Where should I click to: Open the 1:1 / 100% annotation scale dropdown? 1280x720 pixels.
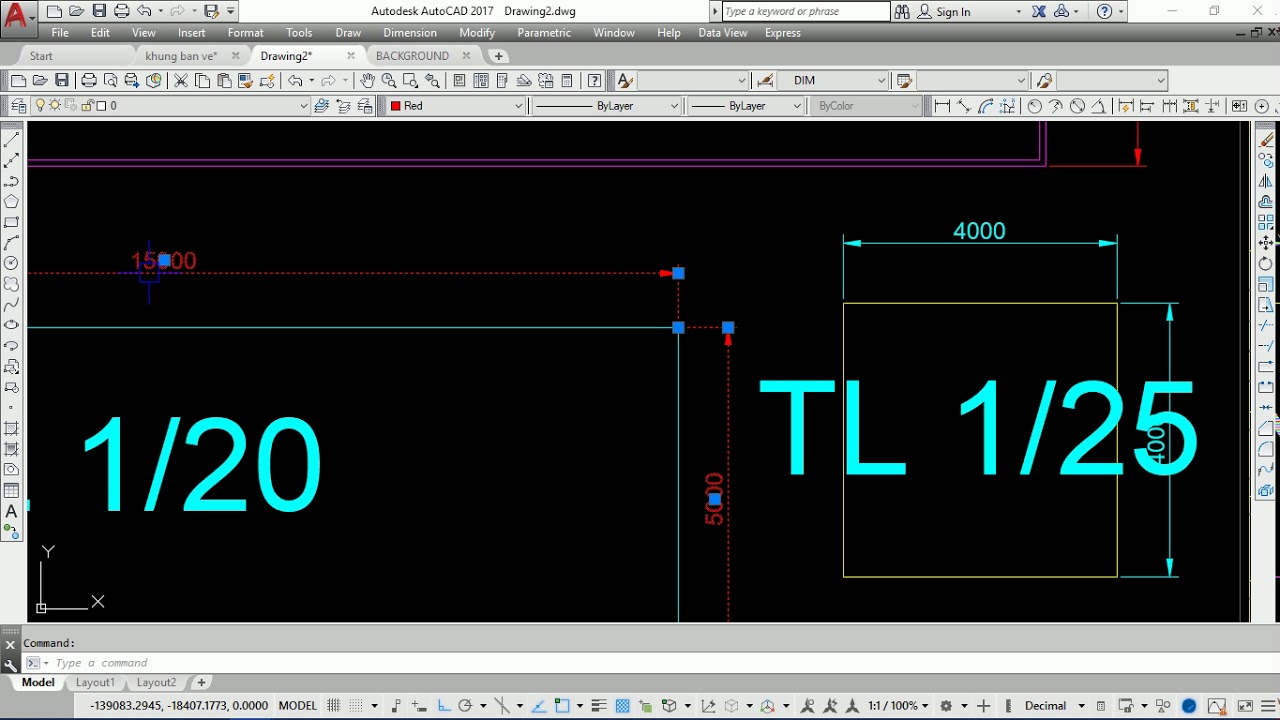pos(899,706)
